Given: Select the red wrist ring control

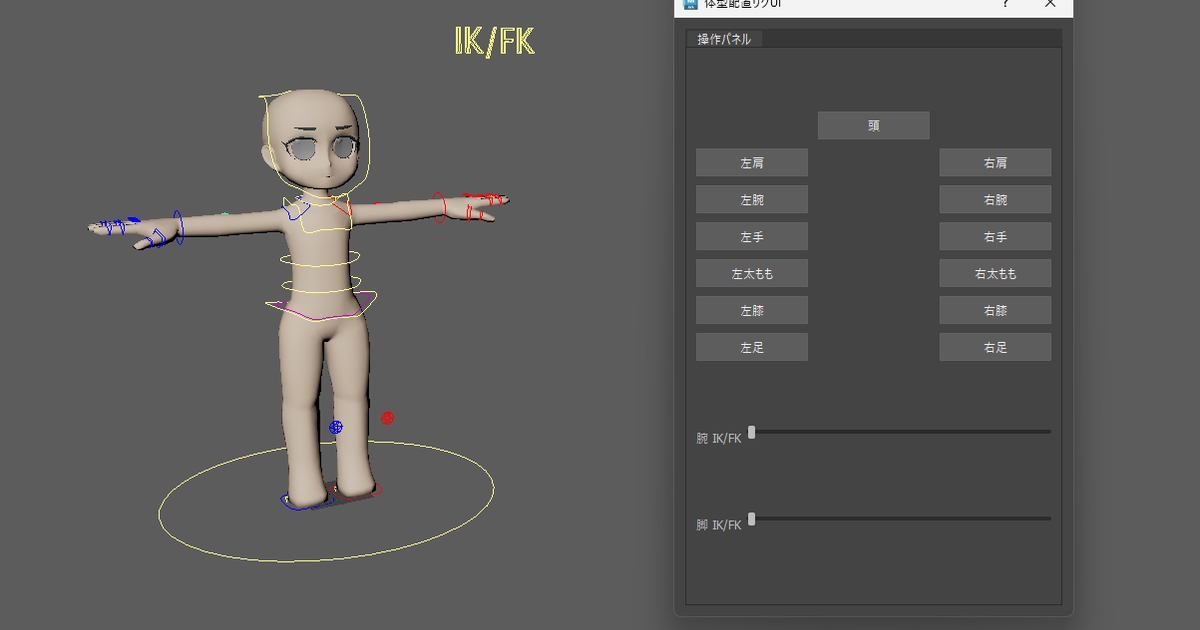Looking at the screenshot, I should (439, 207).
